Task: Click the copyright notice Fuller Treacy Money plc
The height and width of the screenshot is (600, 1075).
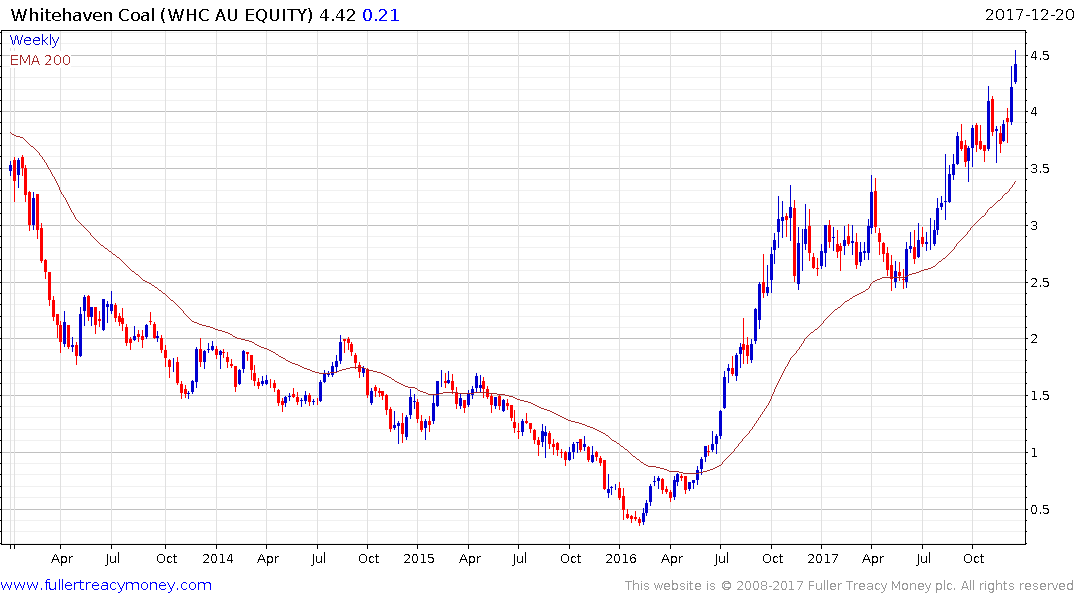Action: pyautogui.click(x=849, y=586)
